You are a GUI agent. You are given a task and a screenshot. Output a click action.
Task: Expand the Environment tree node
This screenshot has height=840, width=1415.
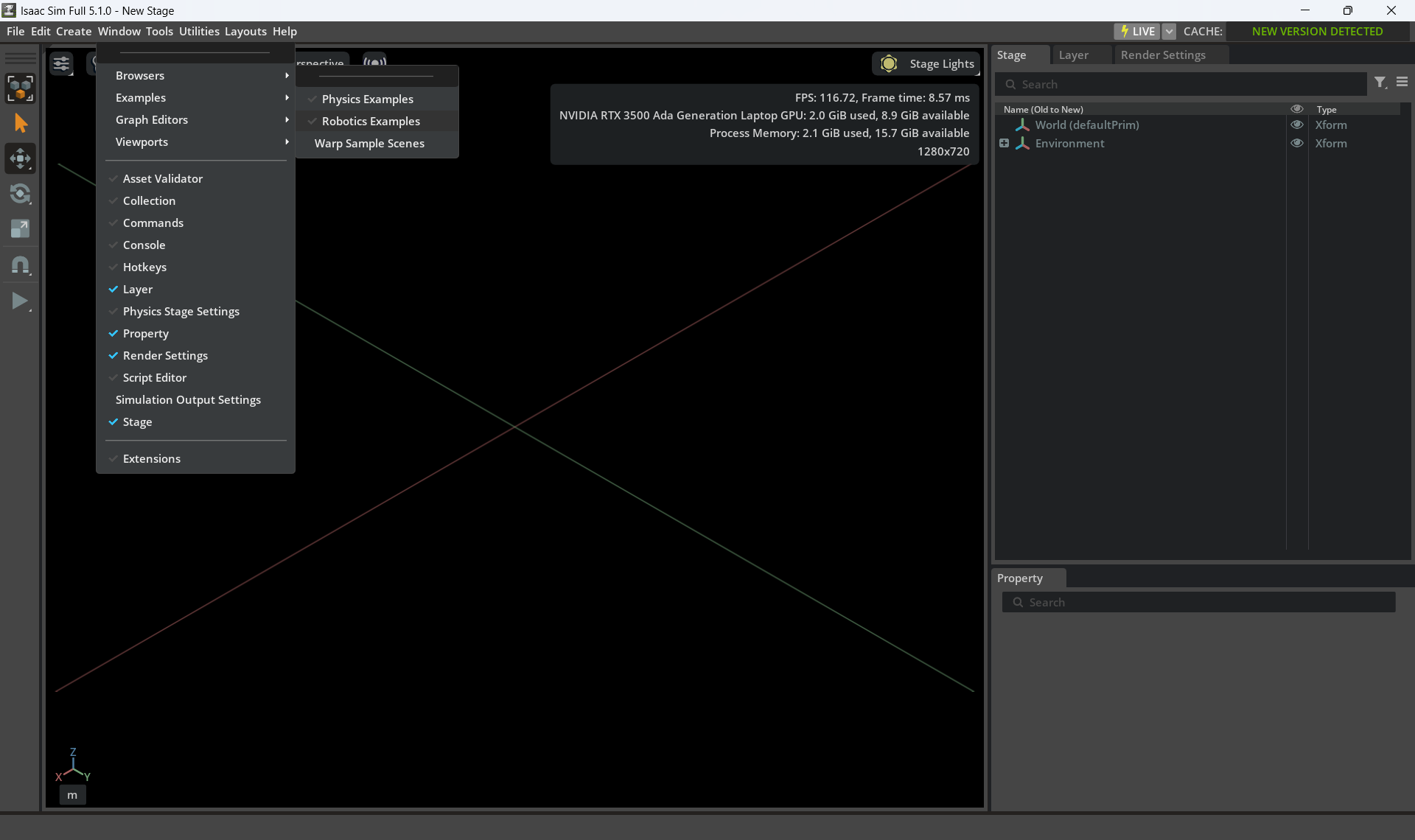tap(1004, 144)
